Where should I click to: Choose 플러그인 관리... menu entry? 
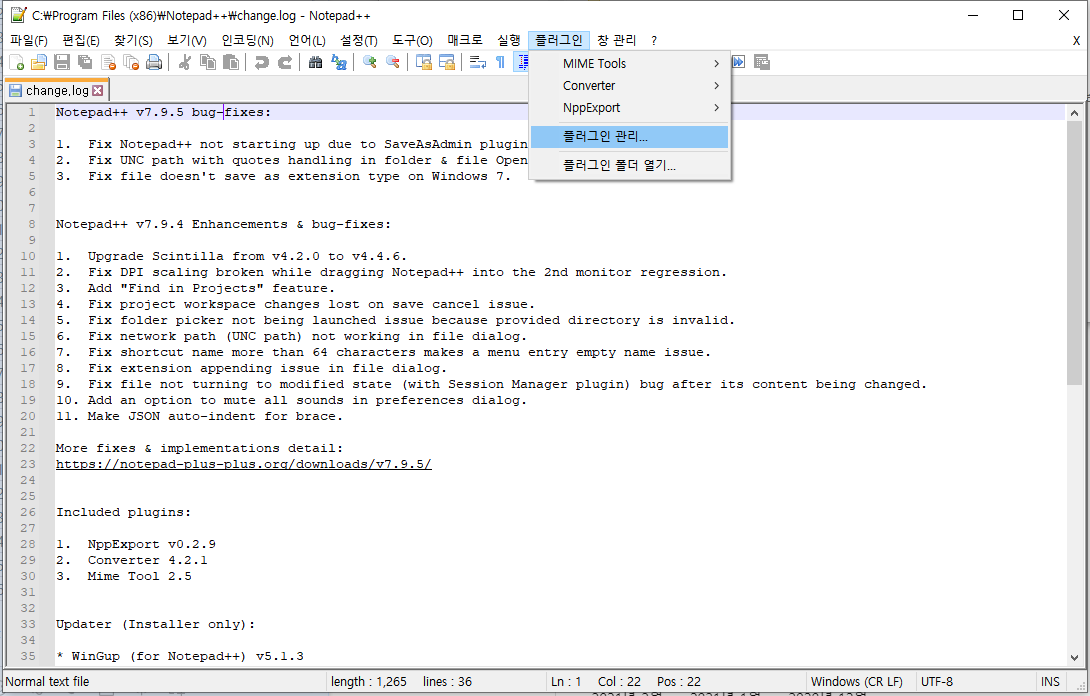629,136
